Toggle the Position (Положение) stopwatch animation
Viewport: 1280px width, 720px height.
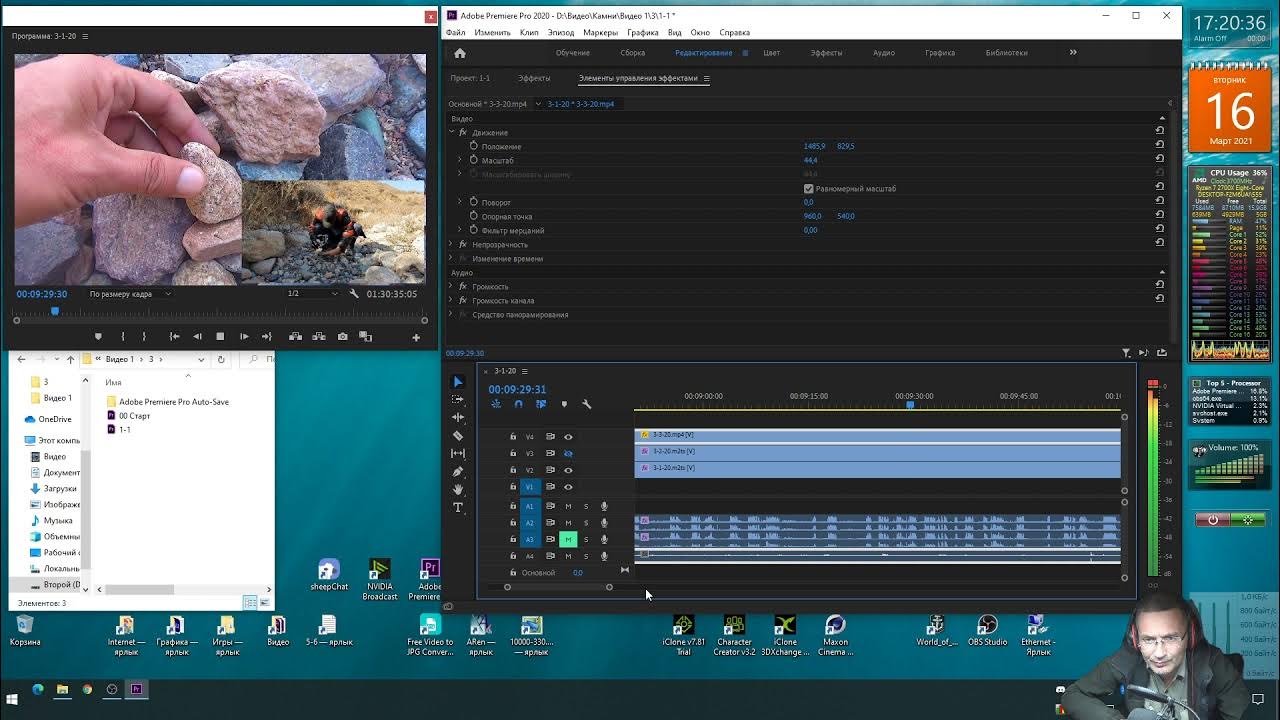pos(474,146)
